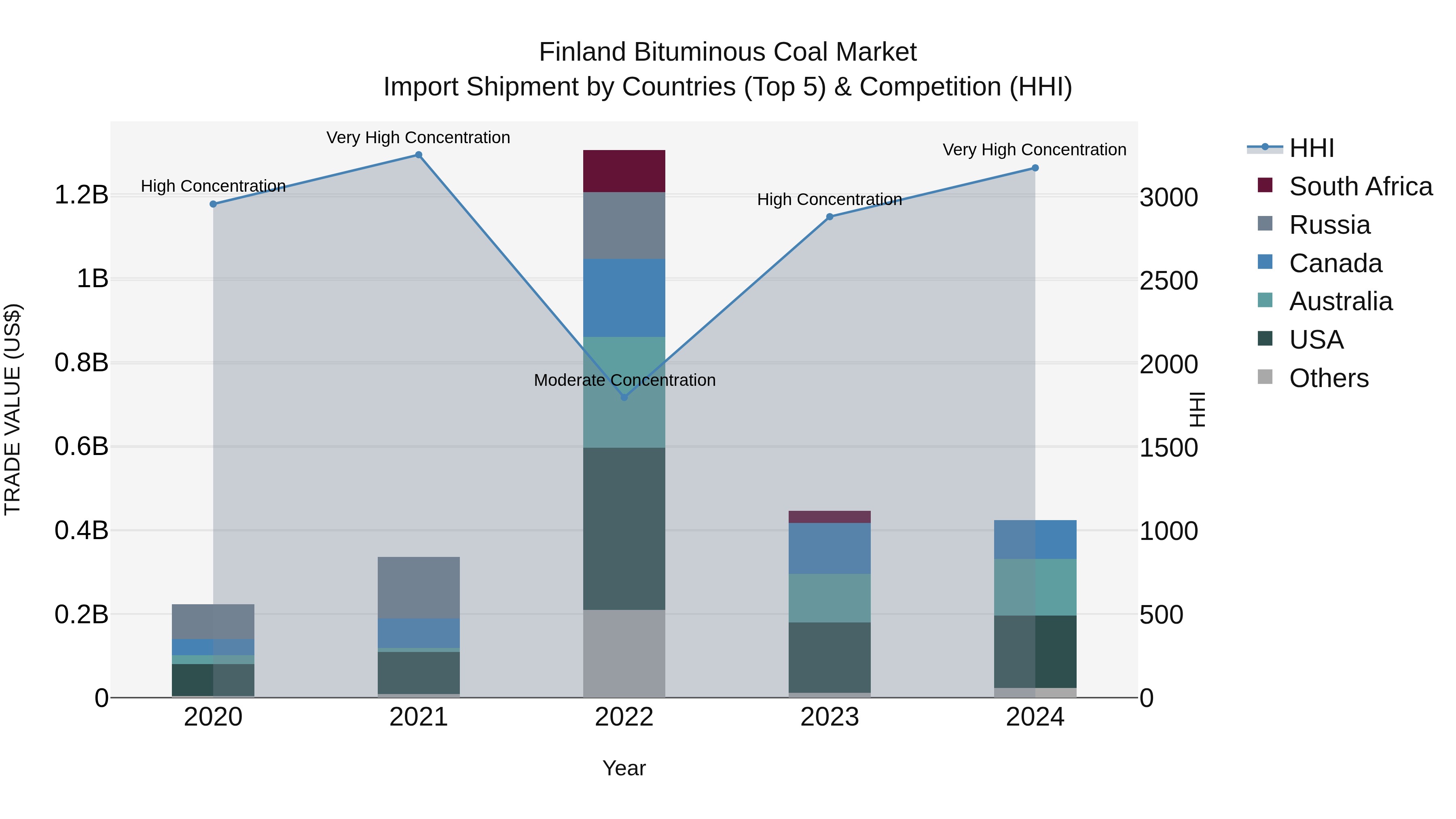1456x819 pixels.
Task: Click High Concentration label near 2023
Action: click(x=829, y=199)
